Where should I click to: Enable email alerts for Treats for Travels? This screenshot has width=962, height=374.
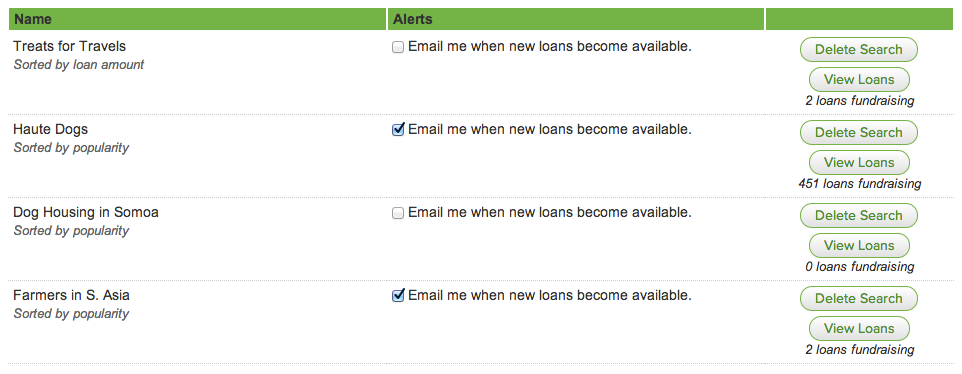(x=398, y=47)
